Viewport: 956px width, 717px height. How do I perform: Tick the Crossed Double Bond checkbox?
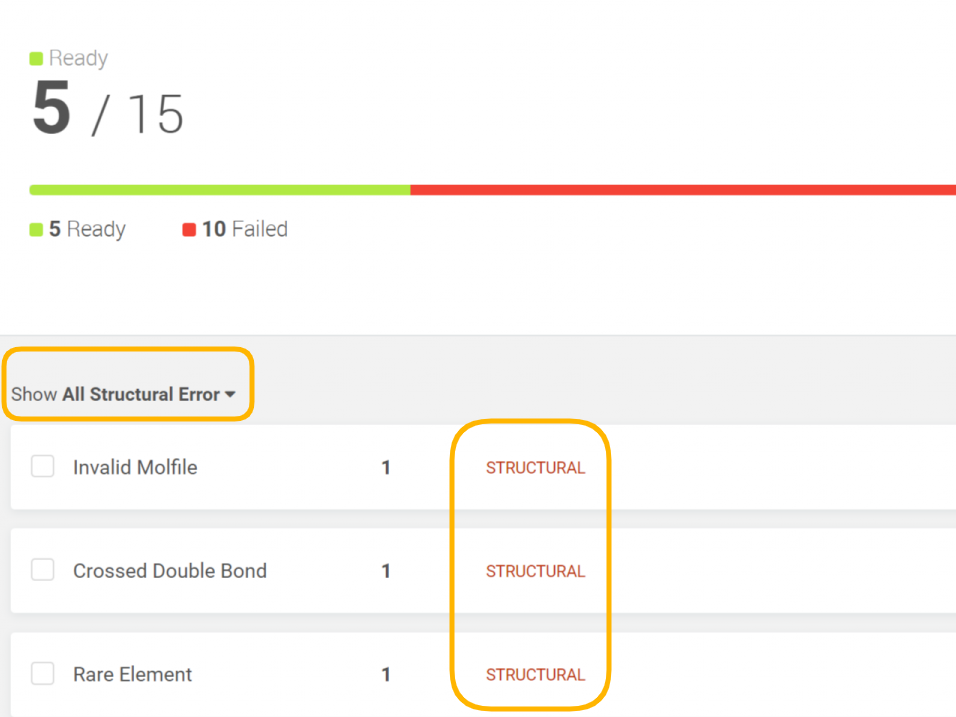[42, 570]
